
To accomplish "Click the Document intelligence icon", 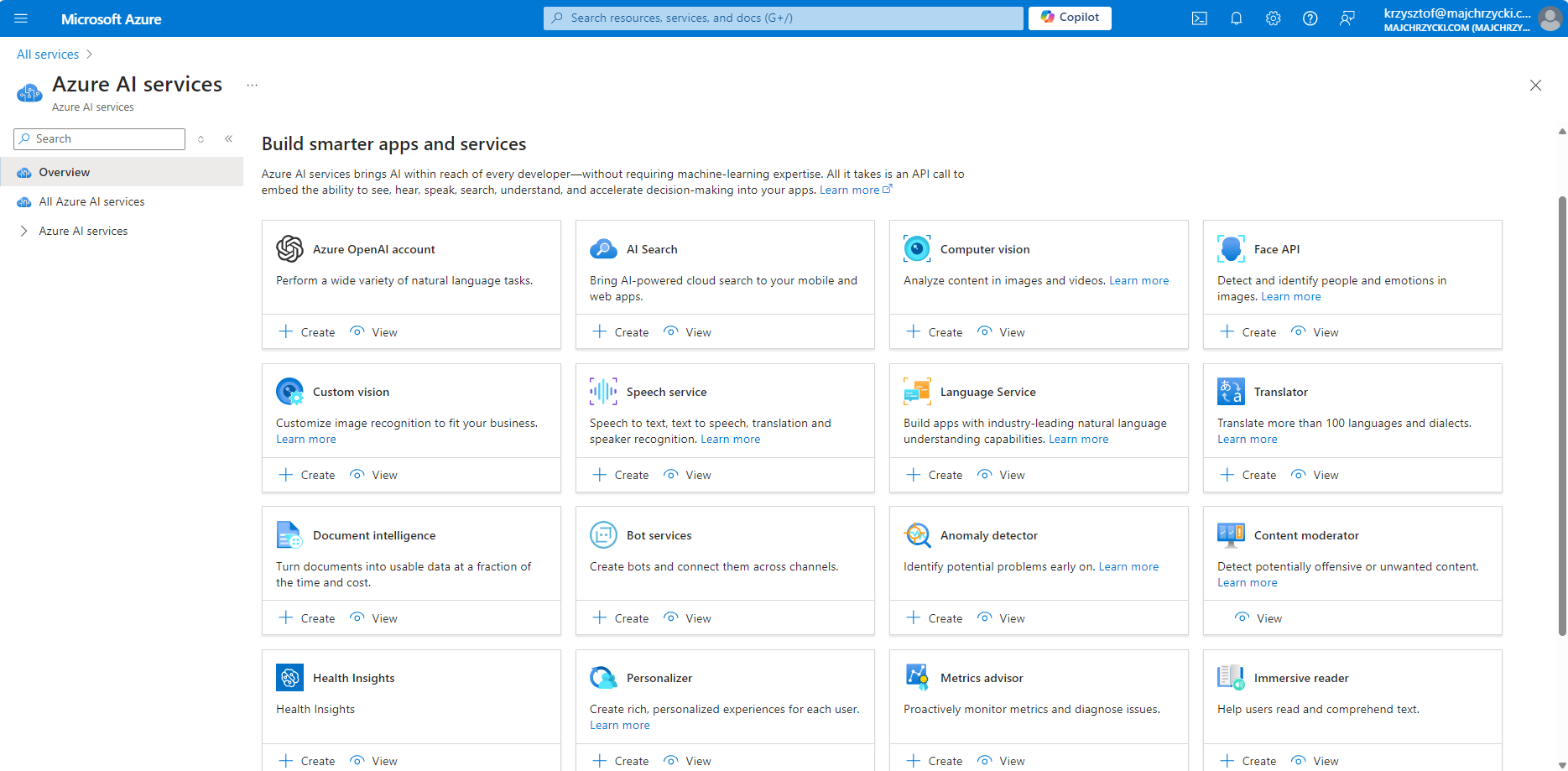I will point(289,535).
